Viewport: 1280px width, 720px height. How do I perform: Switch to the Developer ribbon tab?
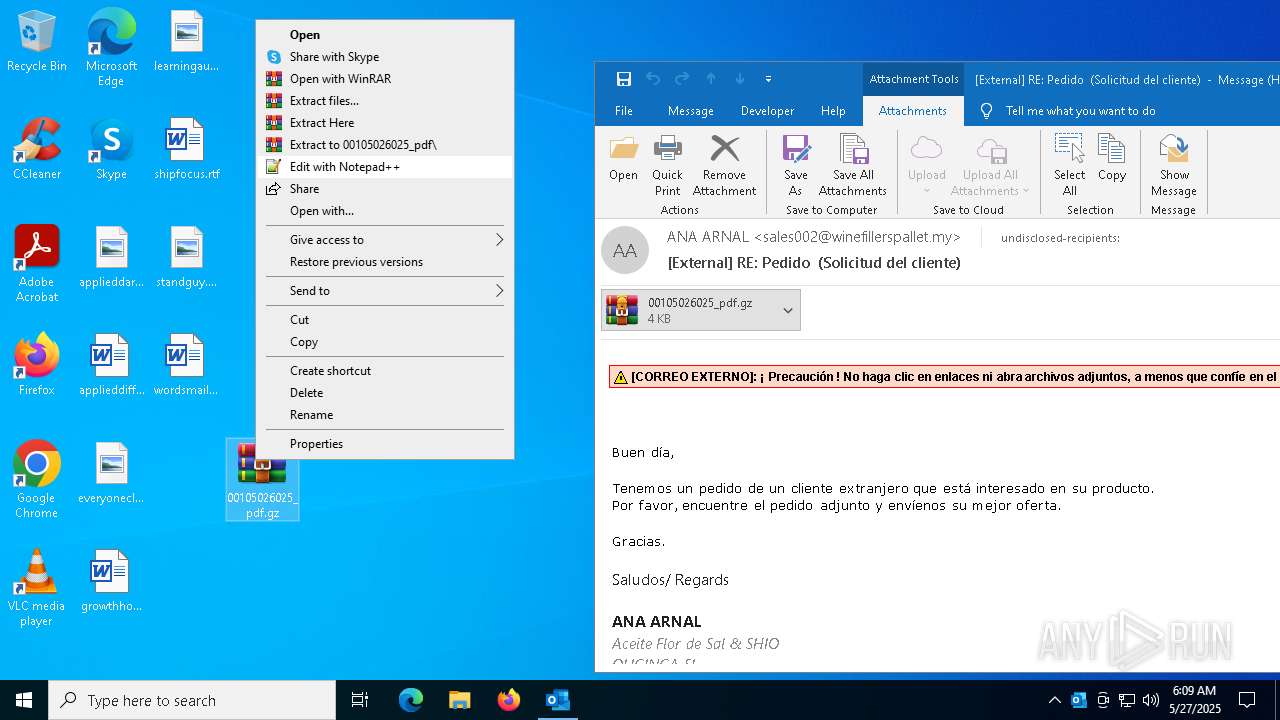coord(768,111)
